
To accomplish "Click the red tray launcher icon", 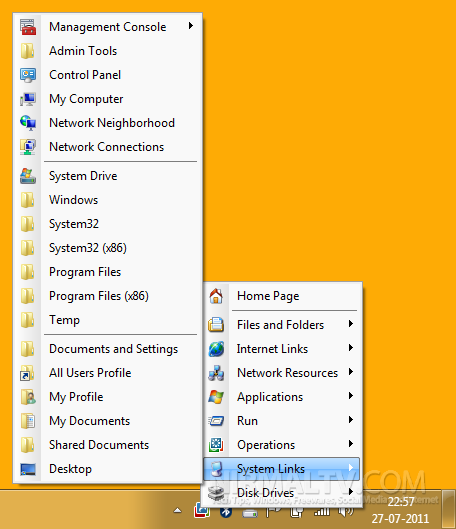I will [x=202, y=510].
